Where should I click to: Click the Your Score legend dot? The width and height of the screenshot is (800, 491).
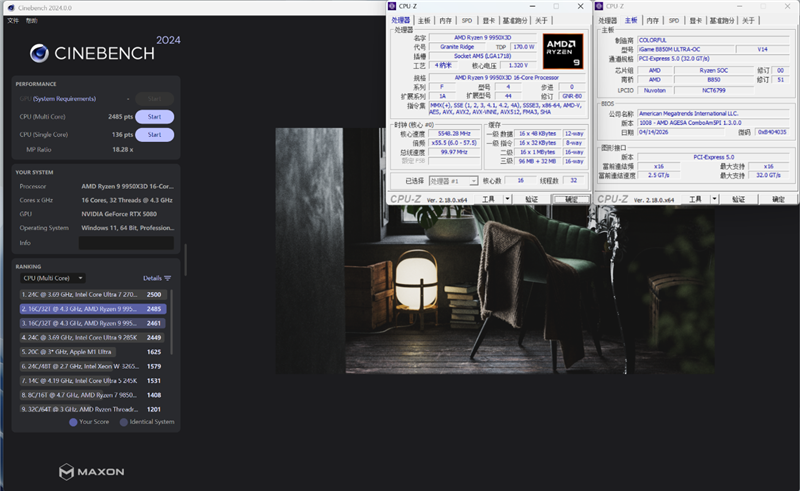pos(73,422)
